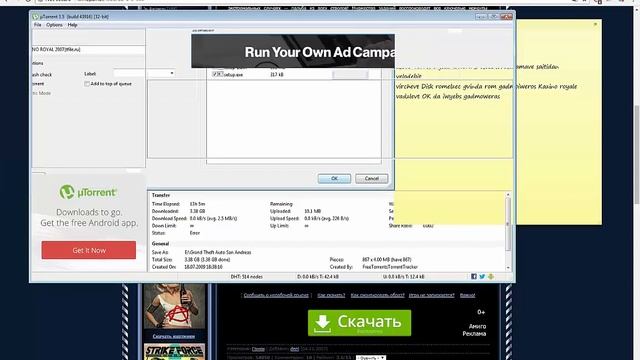
Task: Click the Status value Error
Action: 195,233
